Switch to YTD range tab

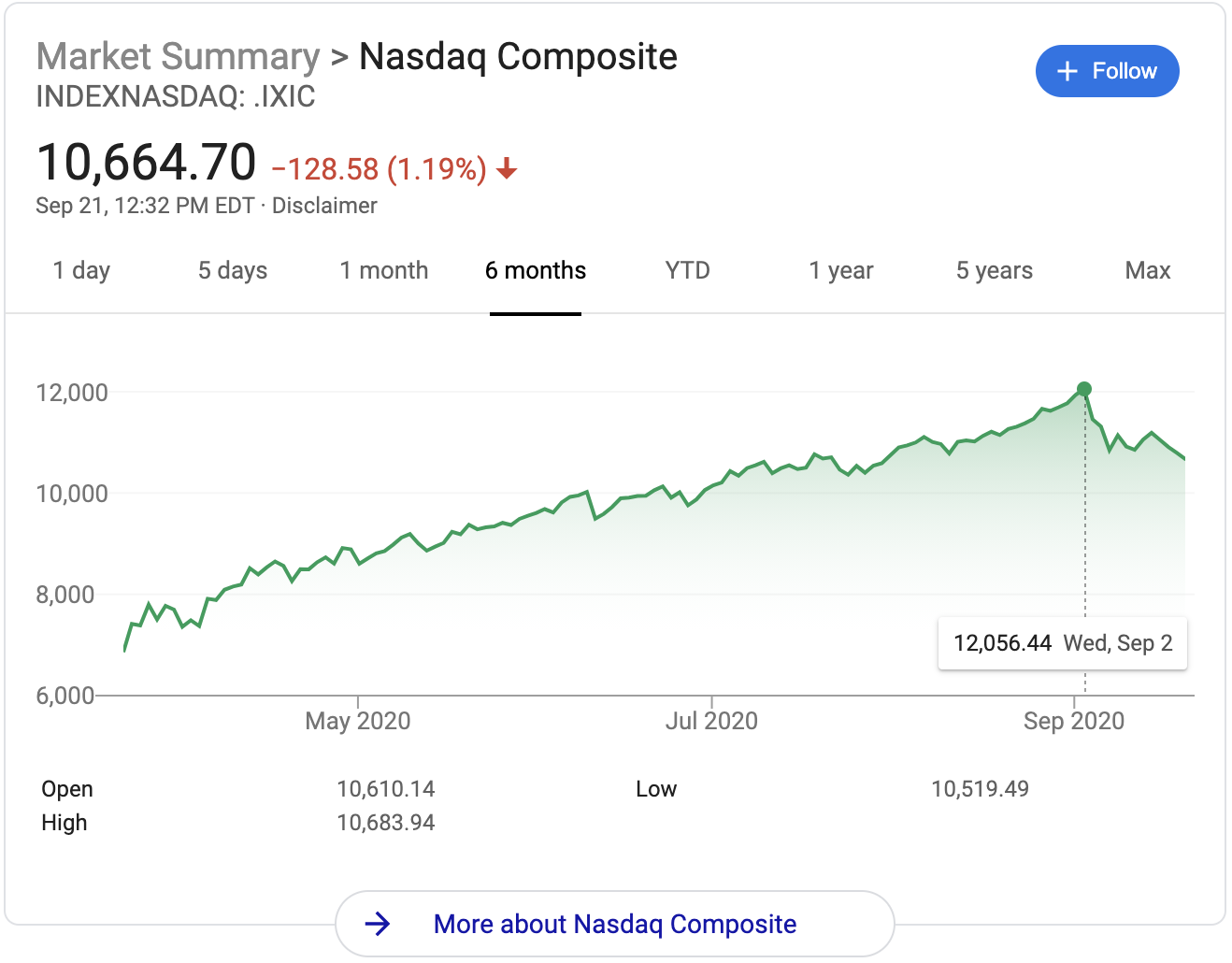coord(688,271)
